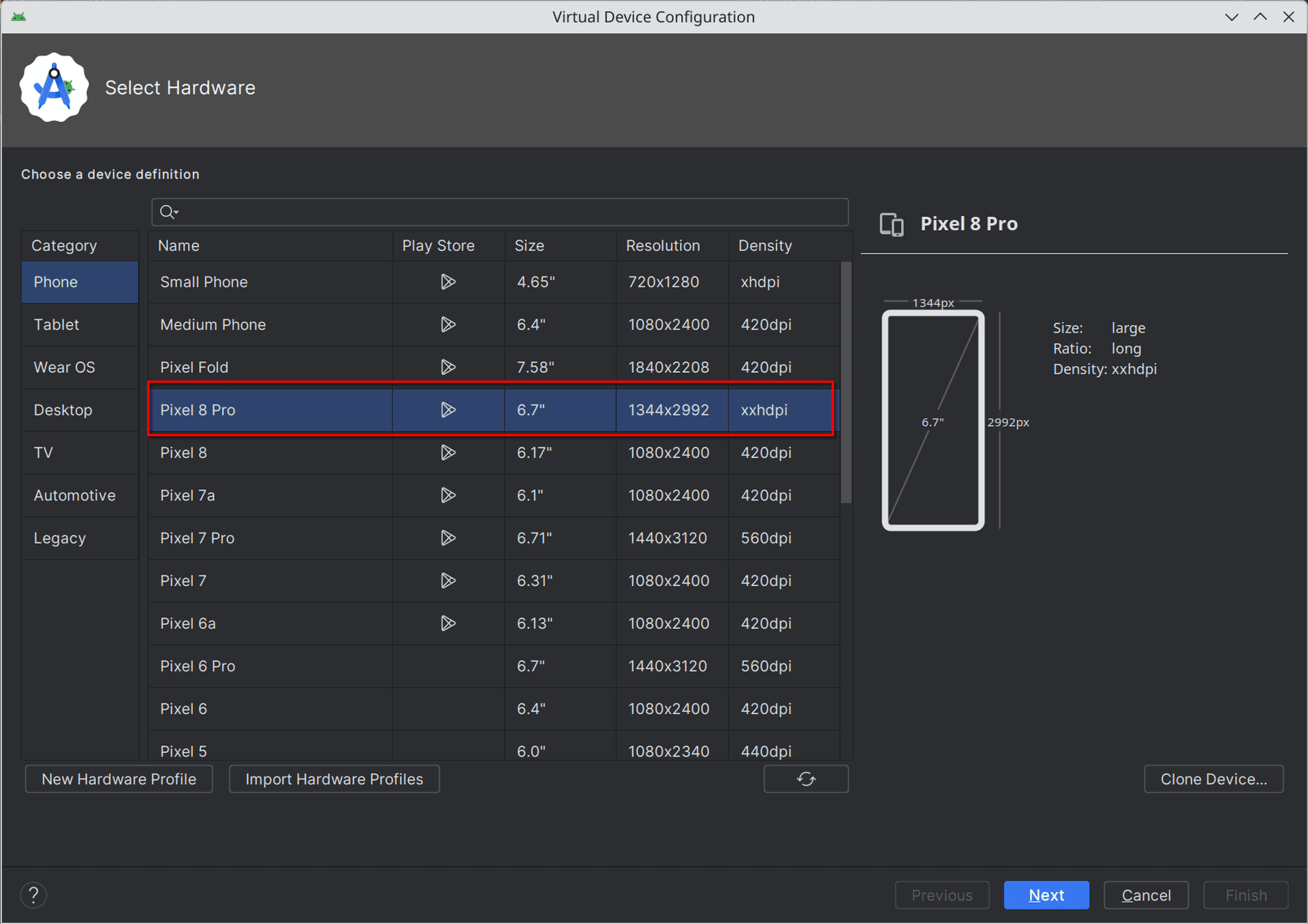The image size is (1308, 924).
Task: Click New Hardware Profile button
Action: tap(119, 779)
